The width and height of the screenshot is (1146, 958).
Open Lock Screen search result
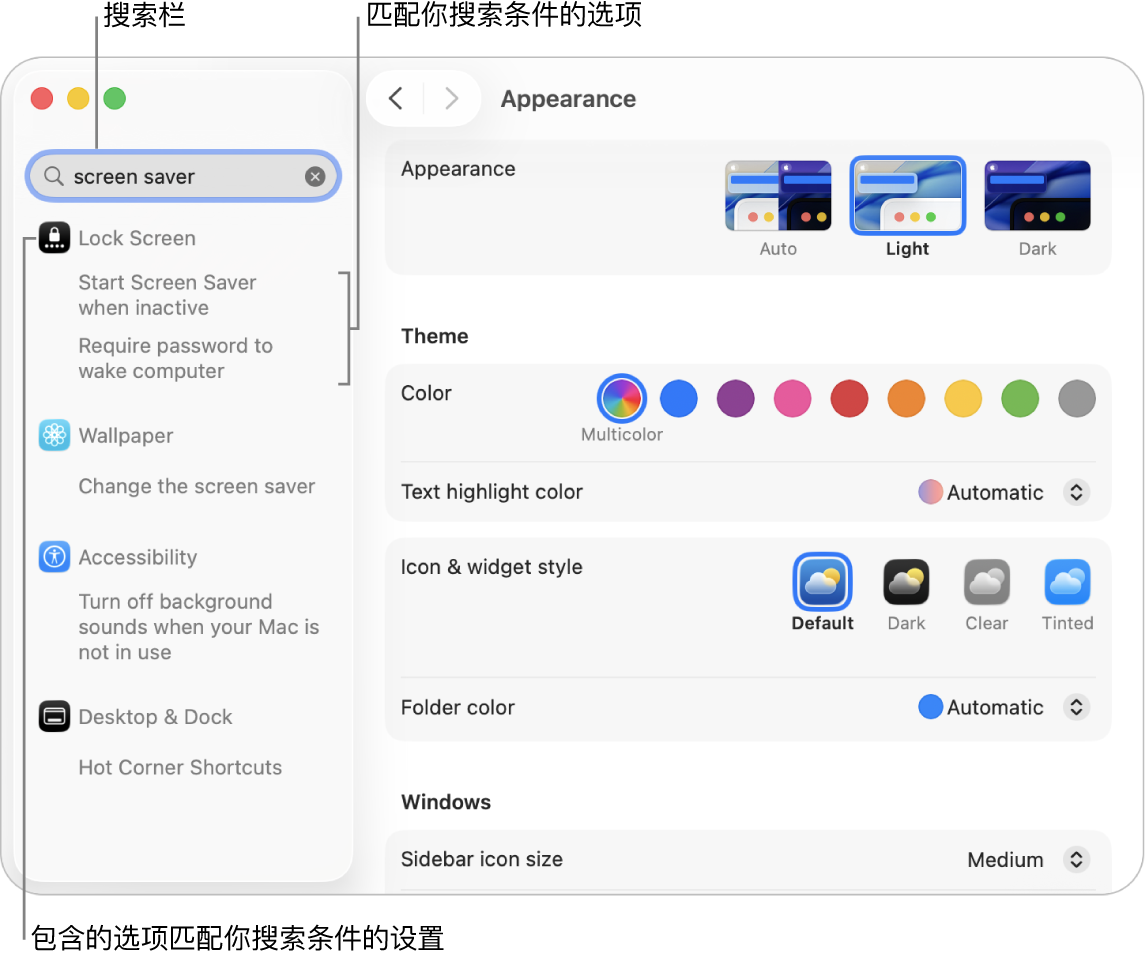click(137, 238)
